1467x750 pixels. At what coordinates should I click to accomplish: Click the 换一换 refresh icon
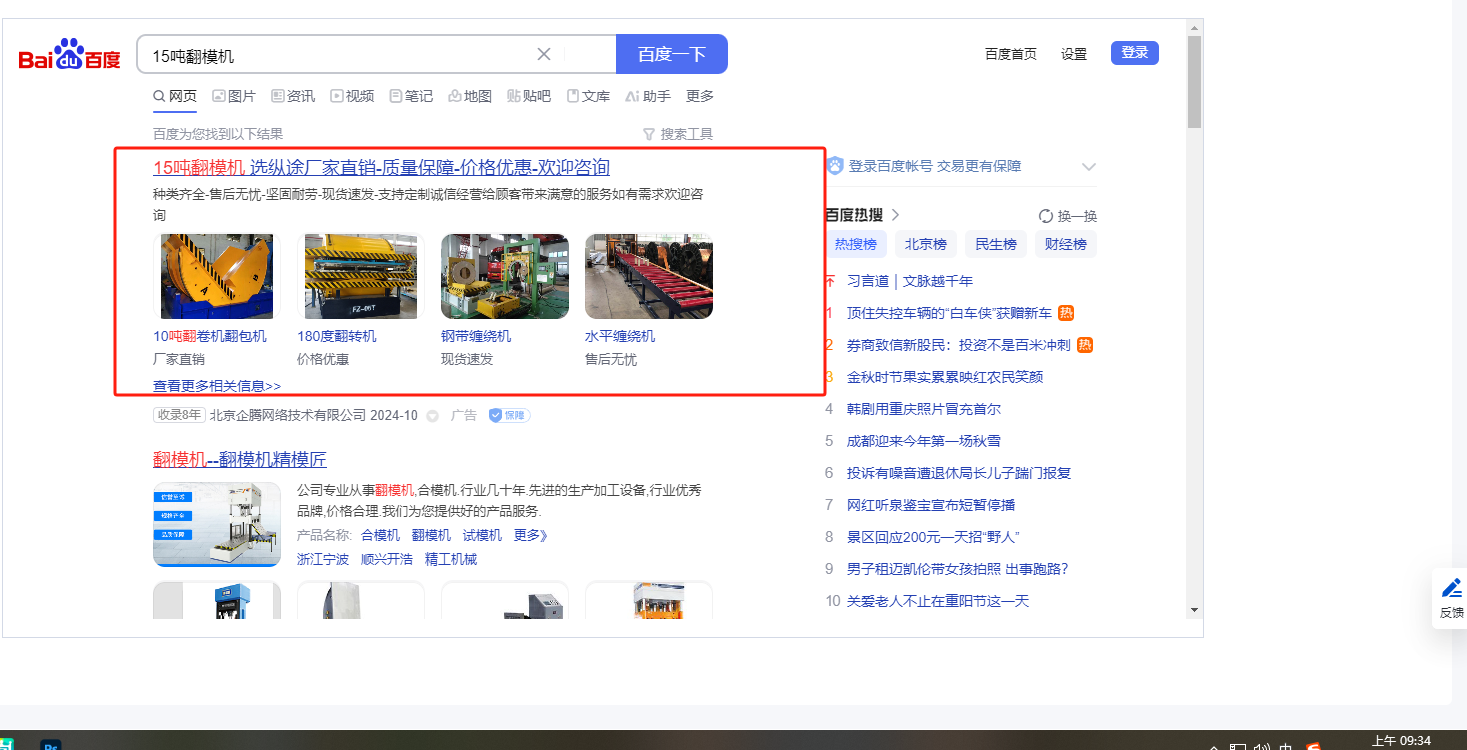coord(1046,216)
